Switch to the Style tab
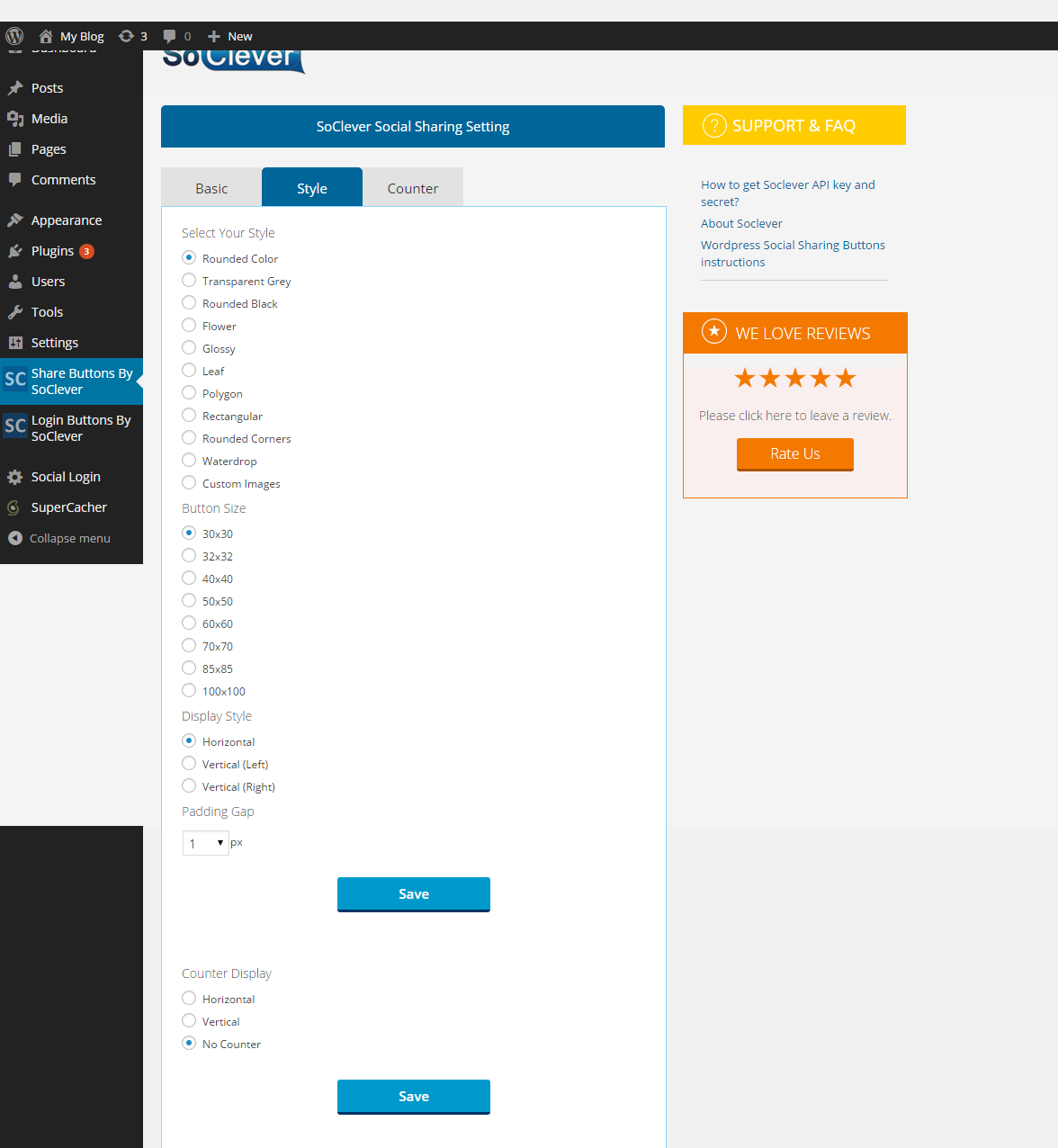 [x=312, y=187]
